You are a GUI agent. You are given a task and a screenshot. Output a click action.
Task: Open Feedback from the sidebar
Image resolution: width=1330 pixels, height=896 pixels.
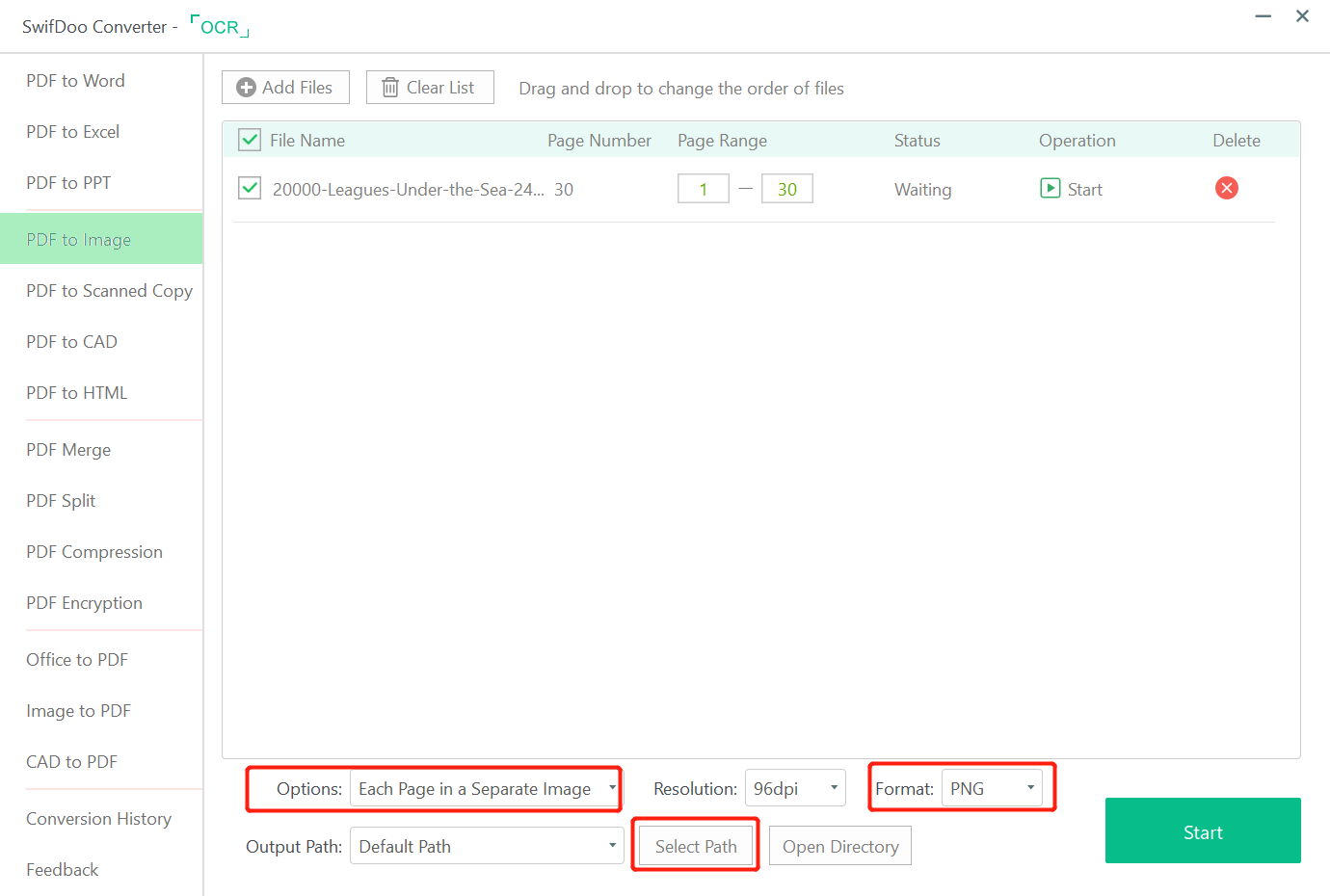(63, 870)
